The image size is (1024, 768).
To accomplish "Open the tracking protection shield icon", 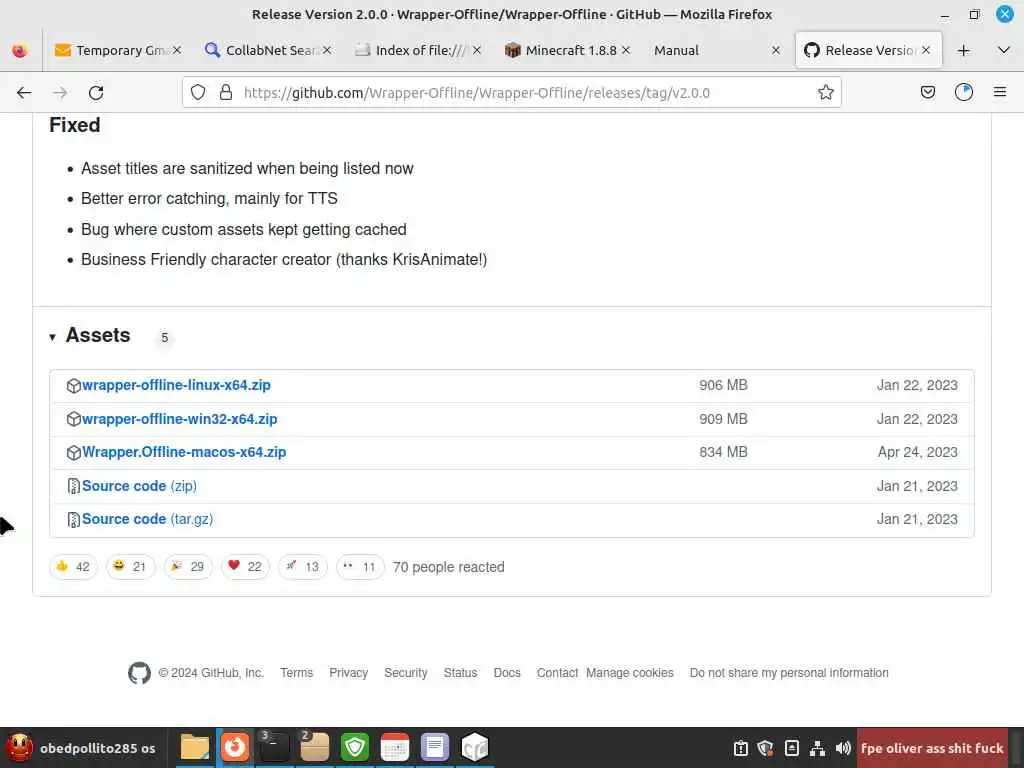I will (198, 93).
